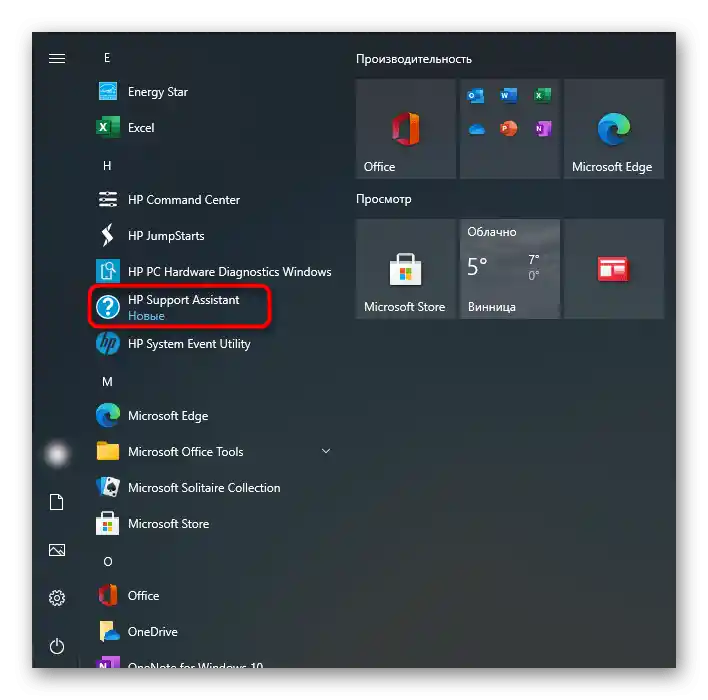Click the Производительность group header

(414, 59)
